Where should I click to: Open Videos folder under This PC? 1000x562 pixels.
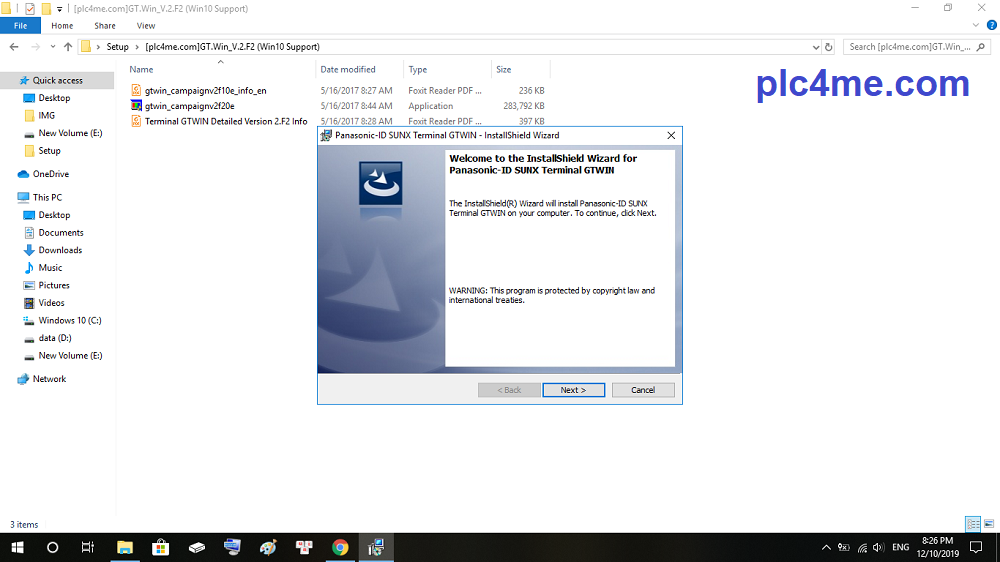tap(51, 302)
